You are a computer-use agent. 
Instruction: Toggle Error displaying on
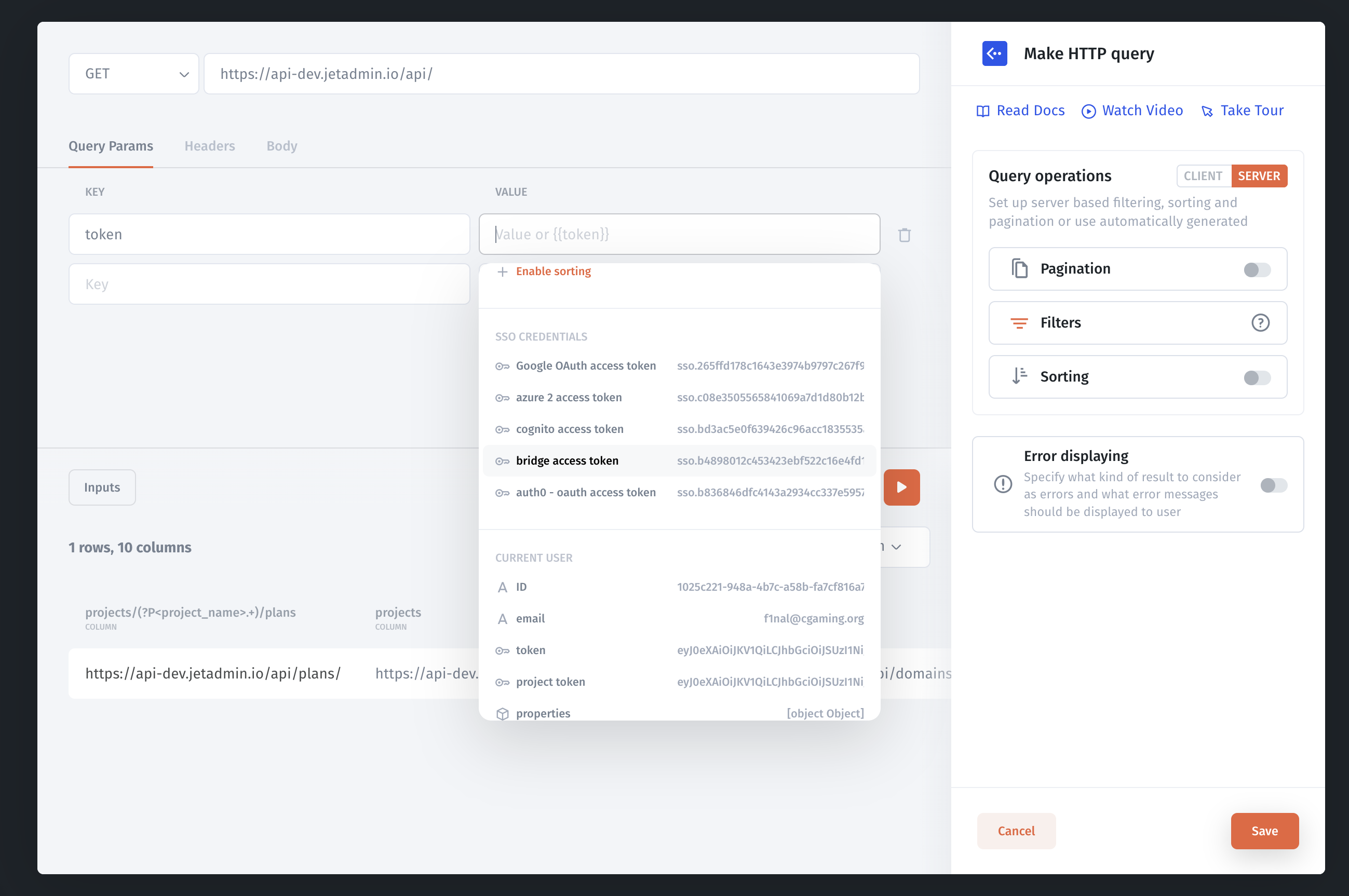tap(1273, 485)
